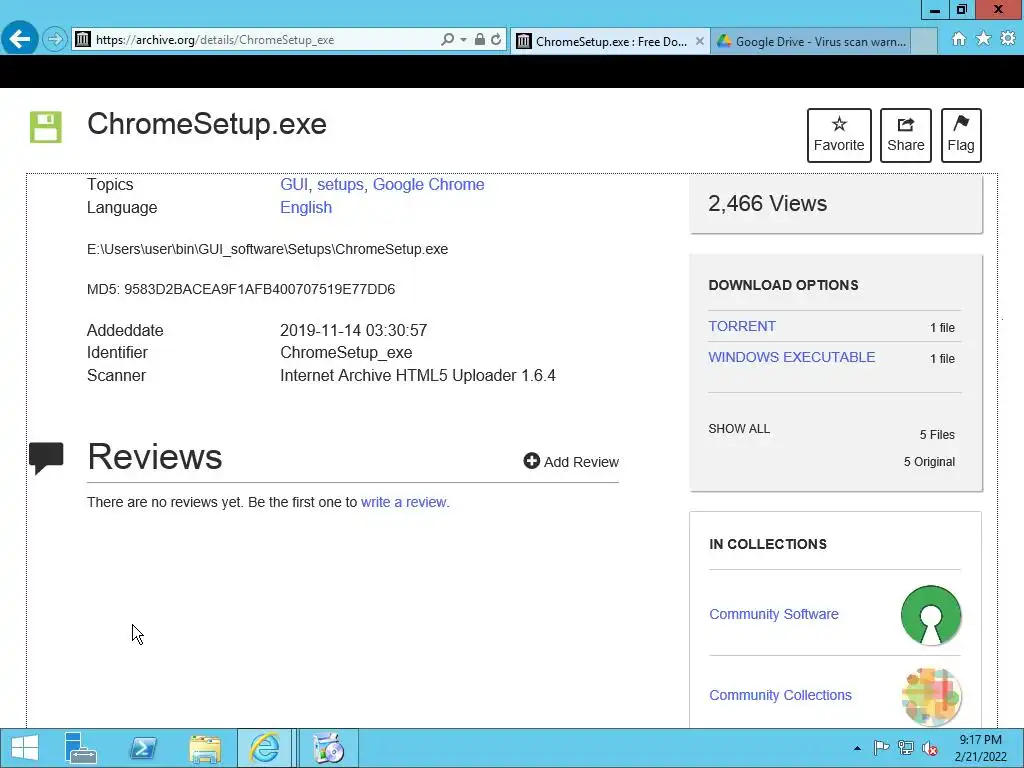Open the Windows Start button
The image size is (1024, 768).
click(x=25, y=748)
